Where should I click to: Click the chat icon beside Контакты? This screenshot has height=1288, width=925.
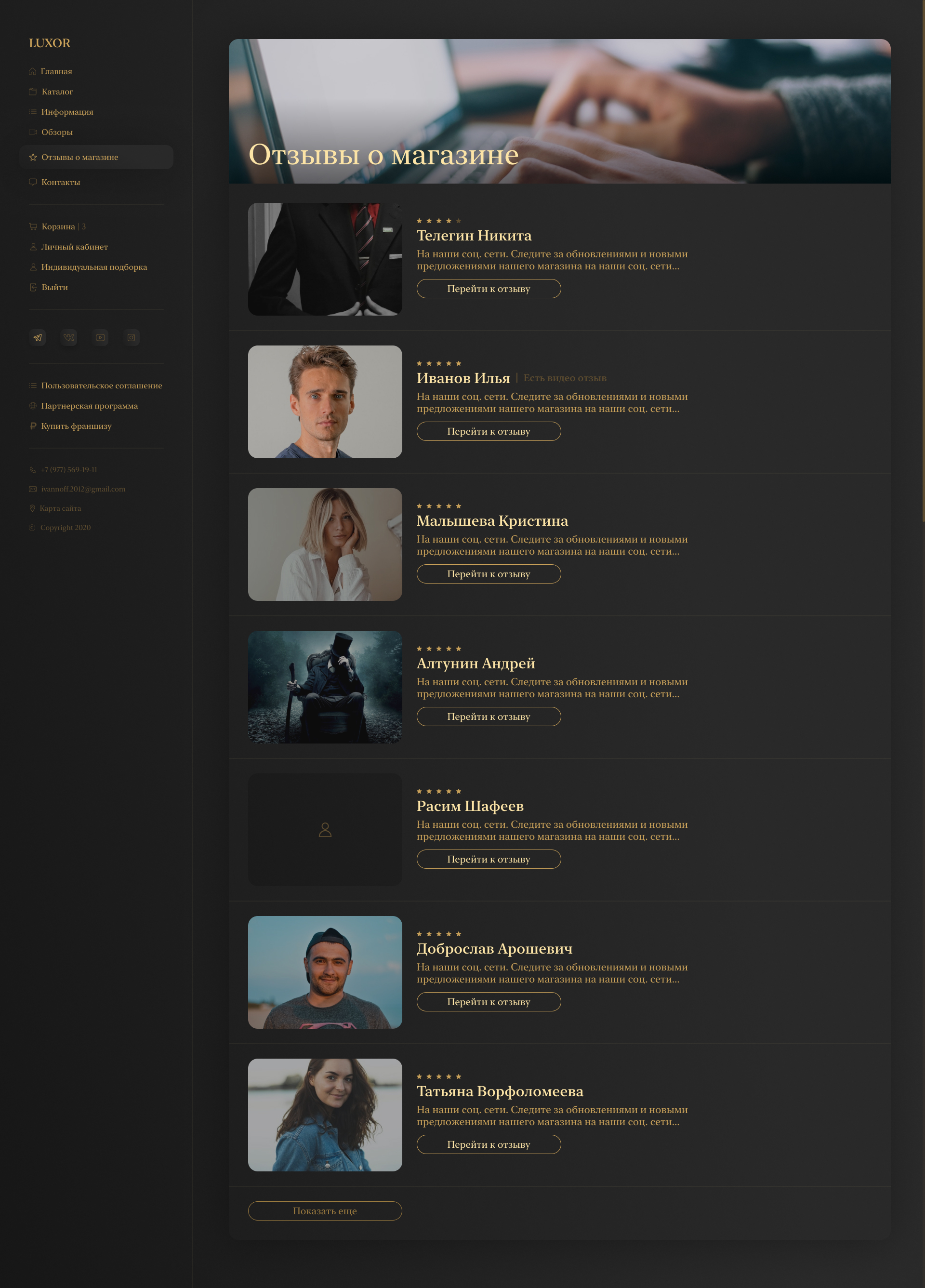click(33, 182)
